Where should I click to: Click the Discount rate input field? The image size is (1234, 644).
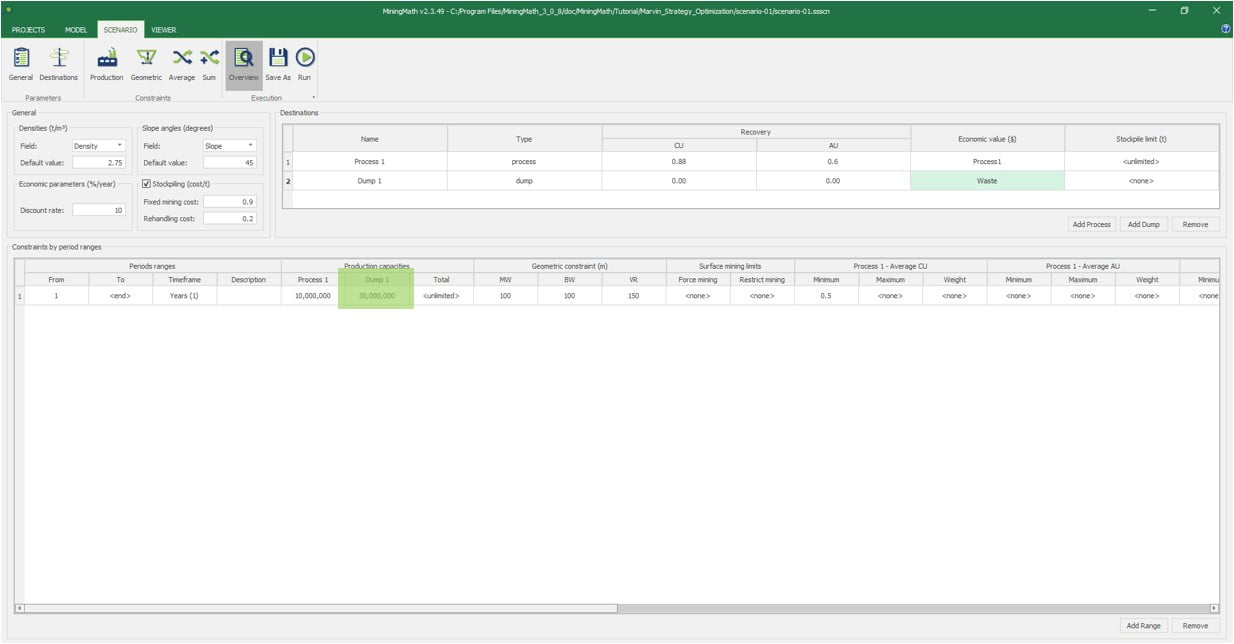point(98,210)
